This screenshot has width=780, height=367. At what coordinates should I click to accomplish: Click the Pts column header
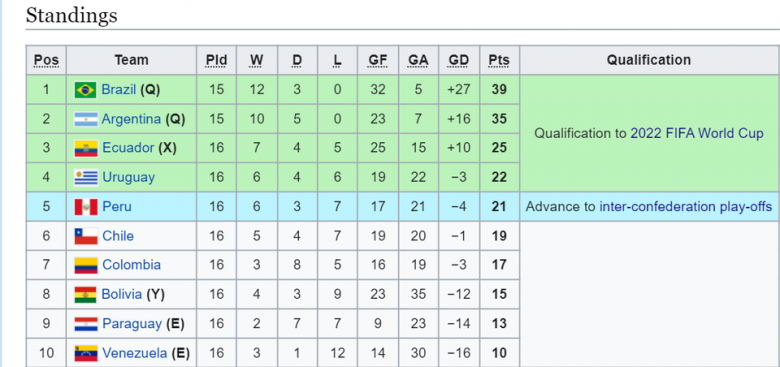(499, 60)
